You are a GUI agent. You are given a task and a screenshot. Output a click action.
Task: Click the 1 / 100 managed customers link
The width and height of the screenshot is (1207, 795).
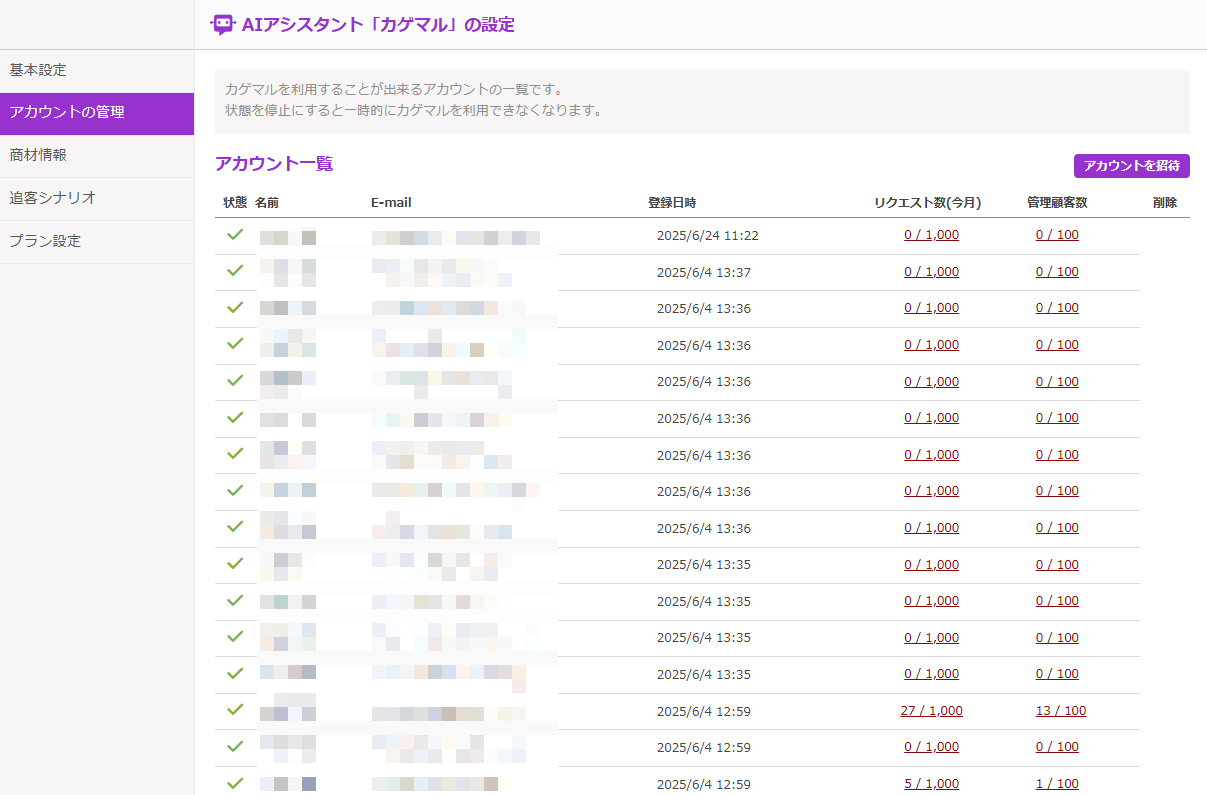click(x=1057, y=784)
